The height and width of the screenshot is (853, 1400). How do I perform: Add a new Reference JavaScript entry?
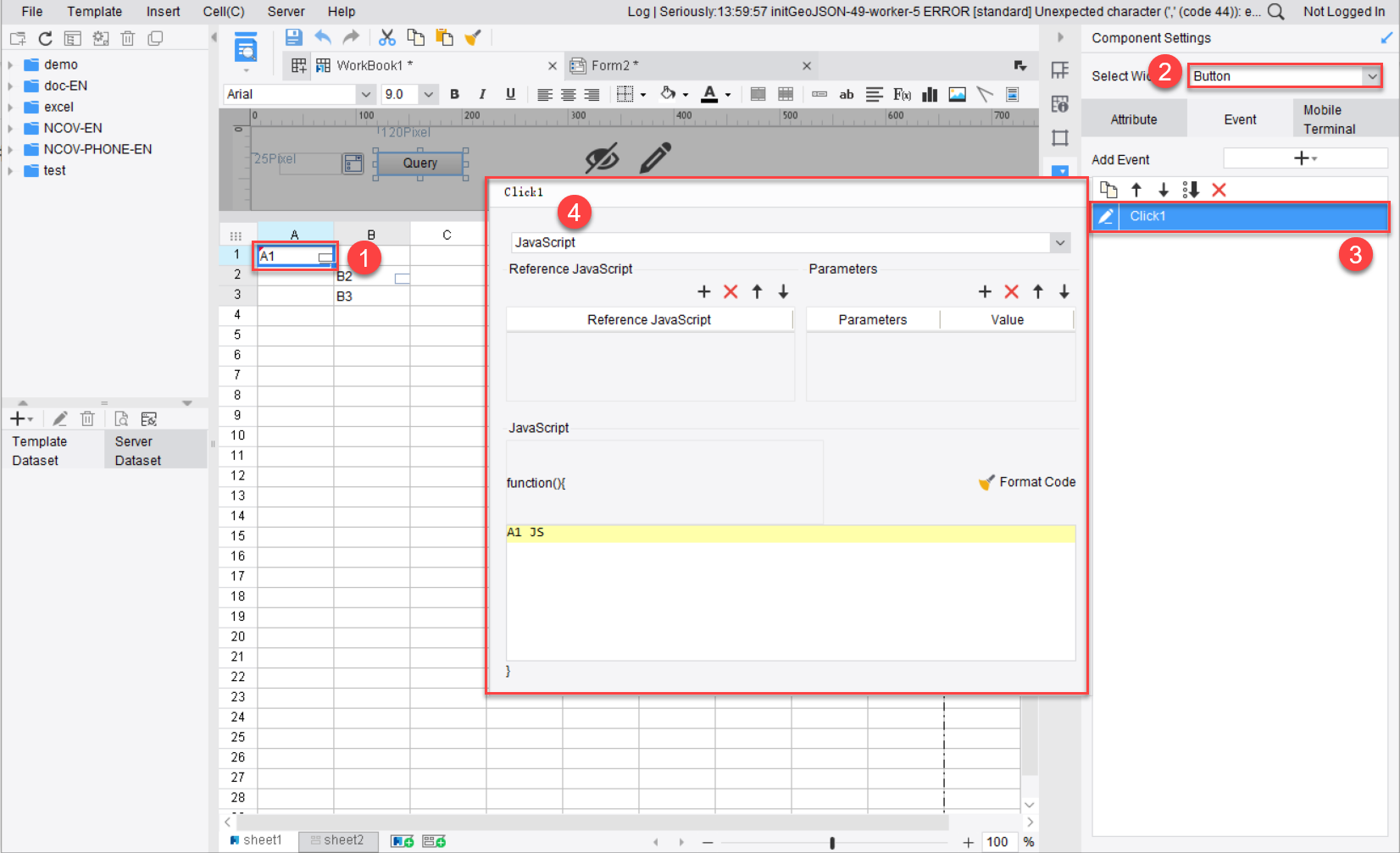(704, 291)
